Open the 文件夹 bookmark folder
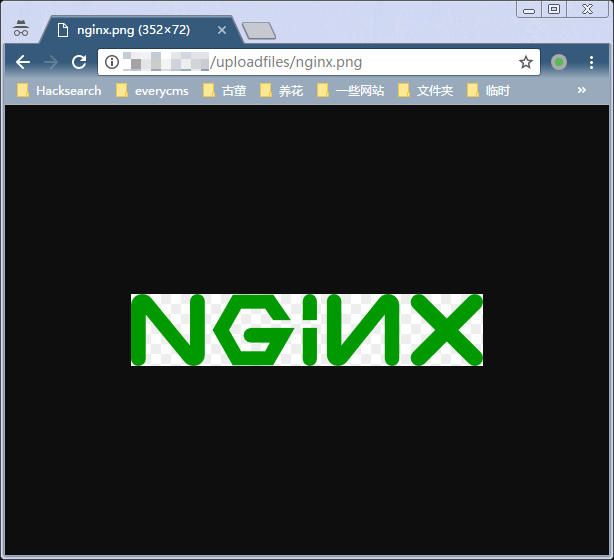The width and height of the screenshot is (614, 560). tap(425, 90)
